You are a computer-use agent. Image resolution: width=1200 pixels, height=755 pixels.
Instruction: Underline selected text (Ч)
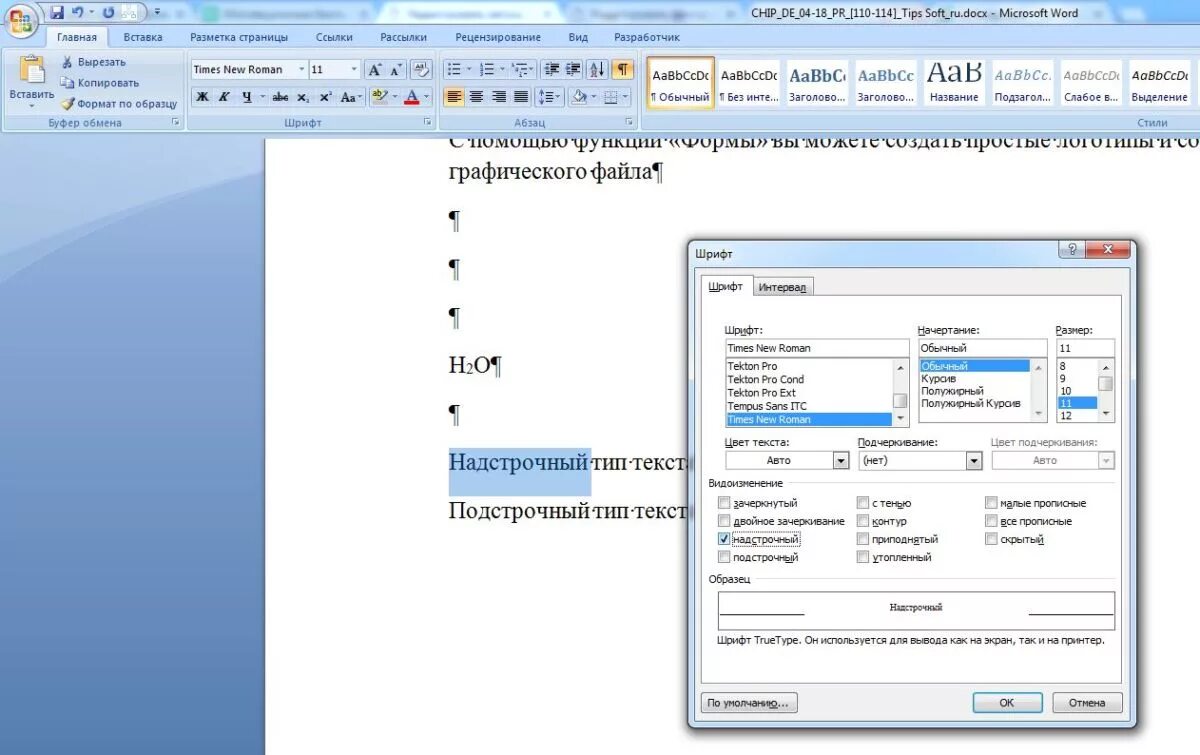(x=246, y=97)
